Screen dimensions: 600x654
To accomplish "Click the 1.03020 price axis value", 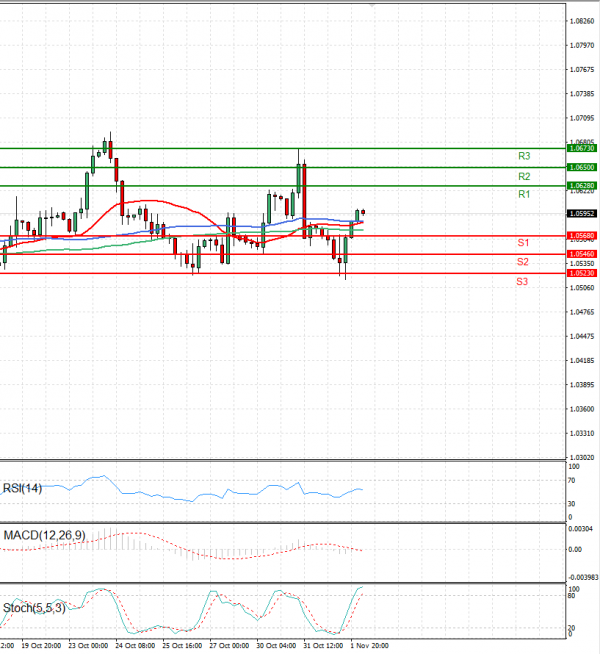I will (x=582, y=458).
